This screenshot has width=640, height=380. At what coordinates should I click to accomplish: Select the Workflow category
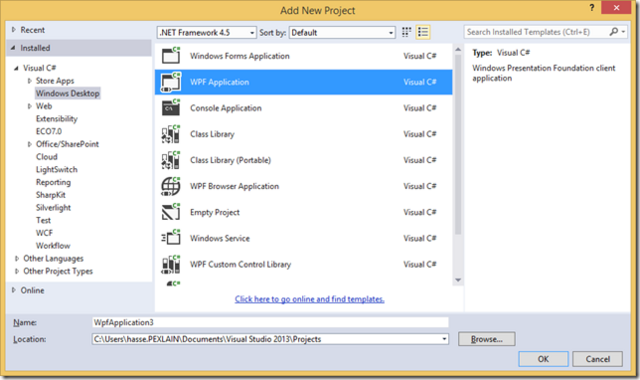tap(53, 246)
